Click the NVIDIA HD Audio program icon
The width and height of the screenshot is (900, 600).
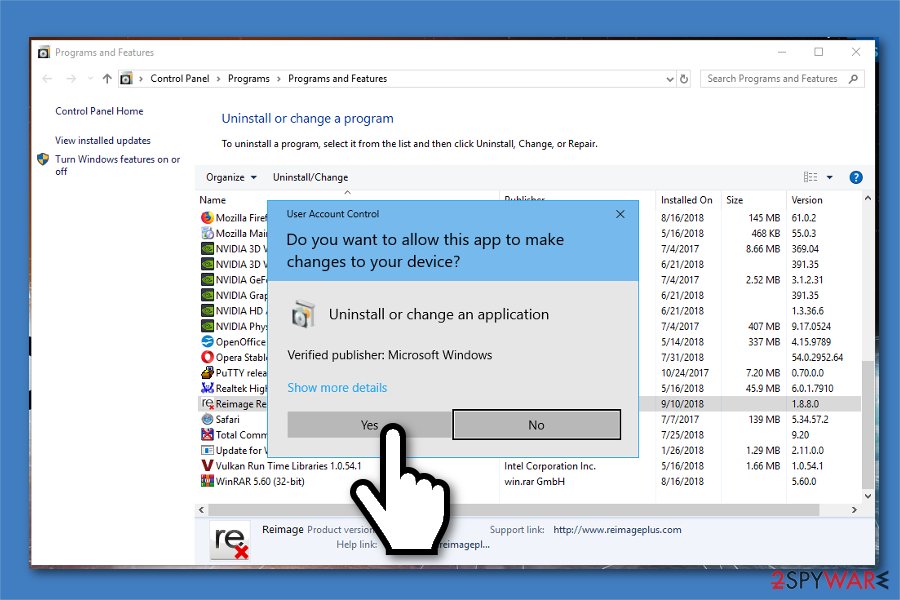point(207,311)
